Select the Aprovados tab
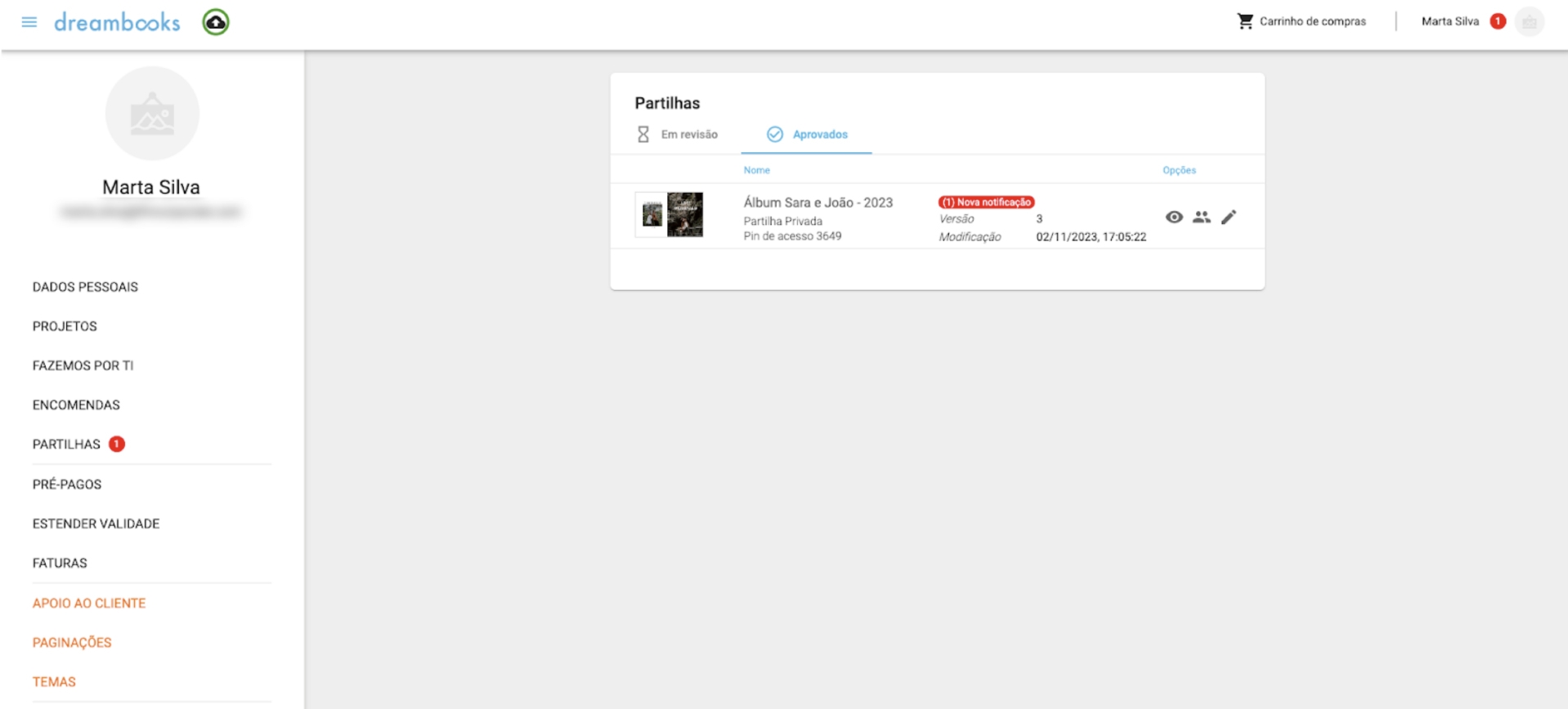This screenshot has height=709, width=1568. [807, 134]
